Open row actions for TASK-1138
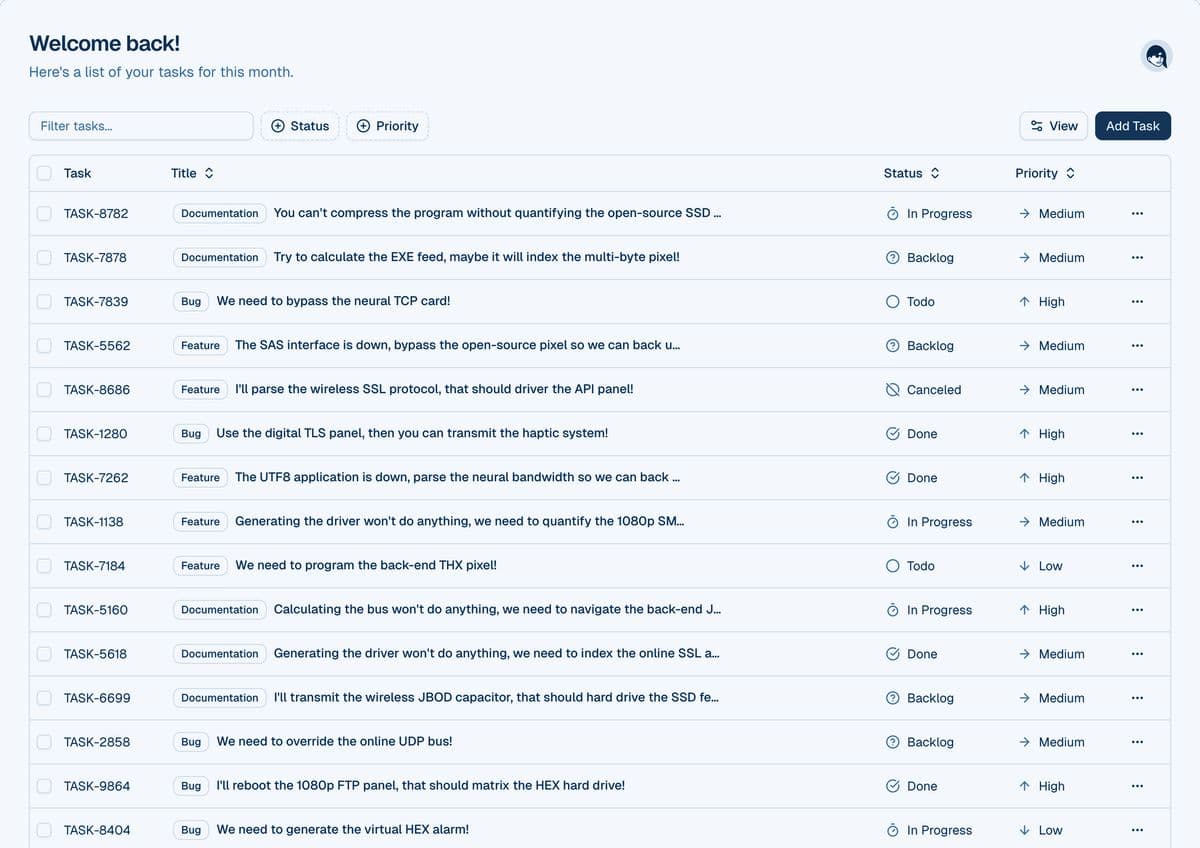The height and width of the screenshot is (848, 1200). [x=1137, y=521]
